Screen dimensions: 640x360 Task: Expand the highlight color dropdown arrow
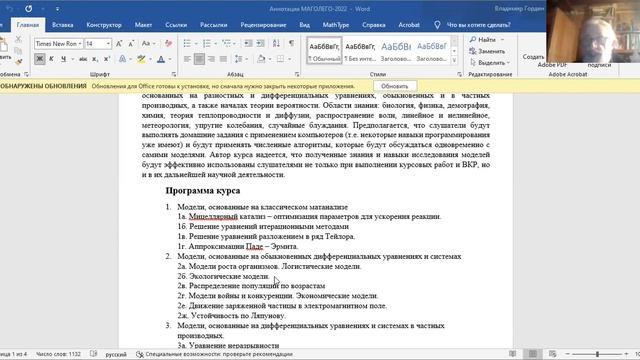150,60
